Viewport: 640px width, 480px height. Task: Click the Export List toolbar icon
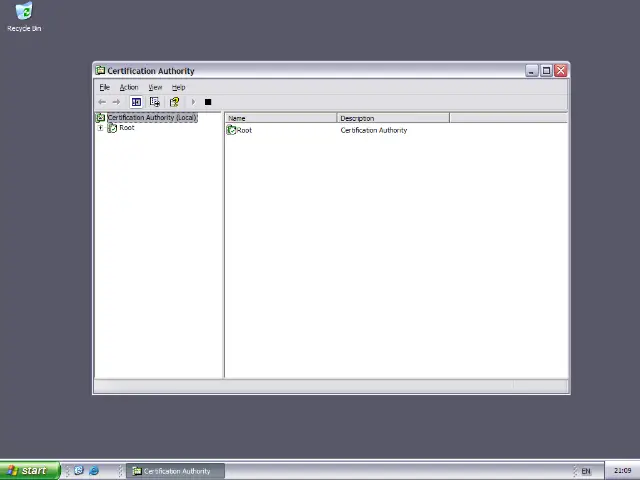[155, 102]
